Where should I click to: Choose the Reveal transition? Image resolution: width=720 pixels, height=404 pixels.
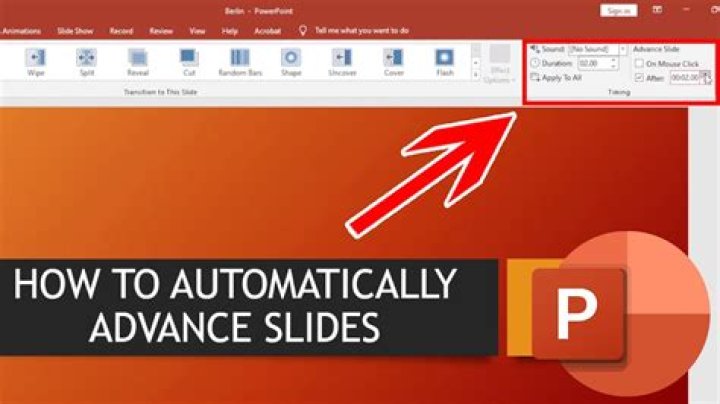pos(138,62)
